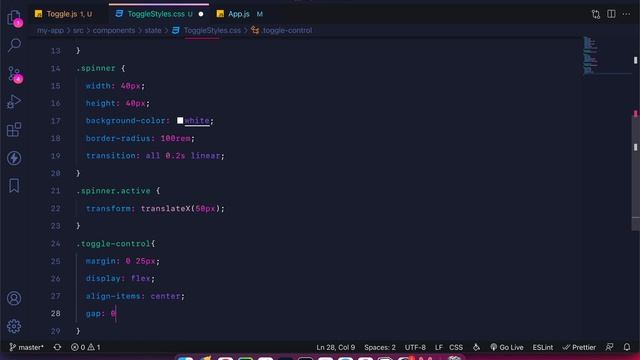This screenshot has height=360, width=640.
Task: Select language mode CSS in status bar
Action: click(x=456, y=347)
